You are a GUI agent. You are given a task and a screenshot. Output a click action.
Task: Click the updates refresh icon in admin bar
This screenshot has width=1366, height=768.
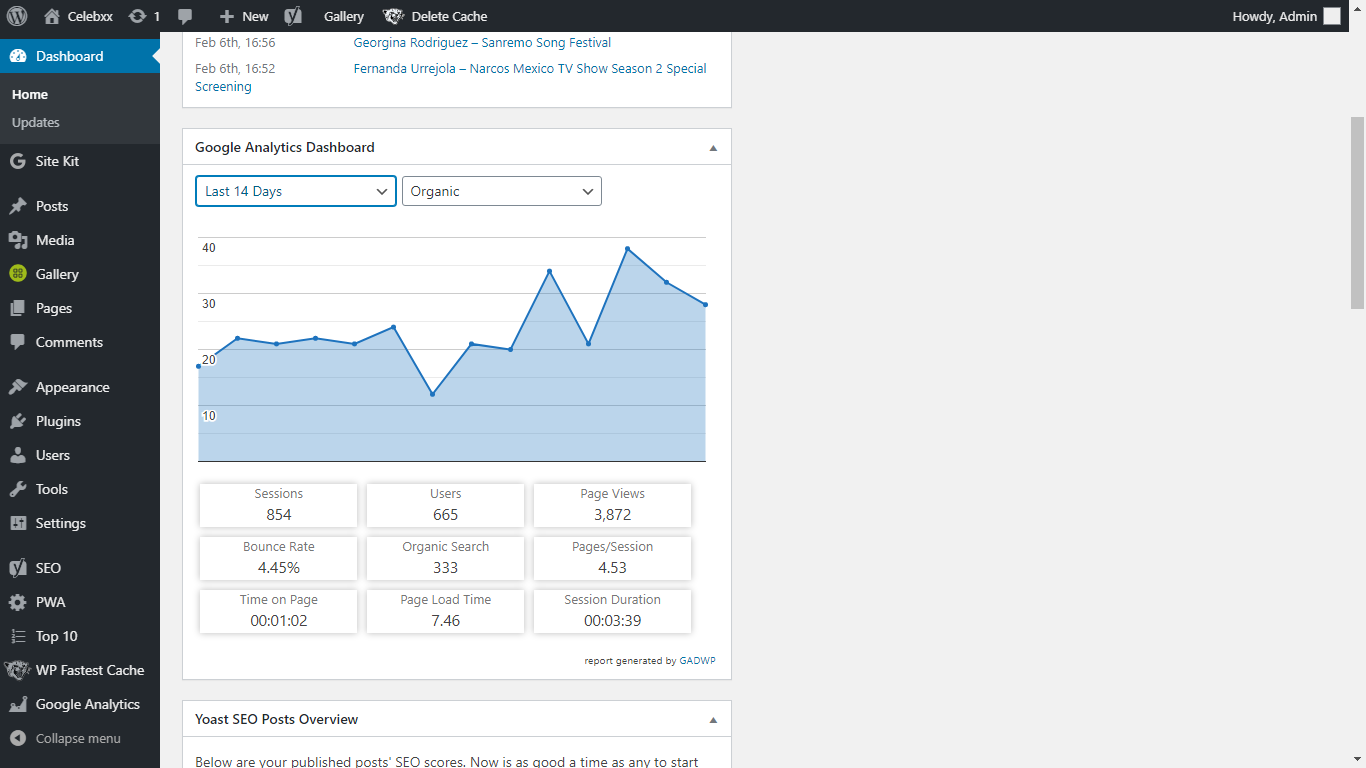coord(138,16)
